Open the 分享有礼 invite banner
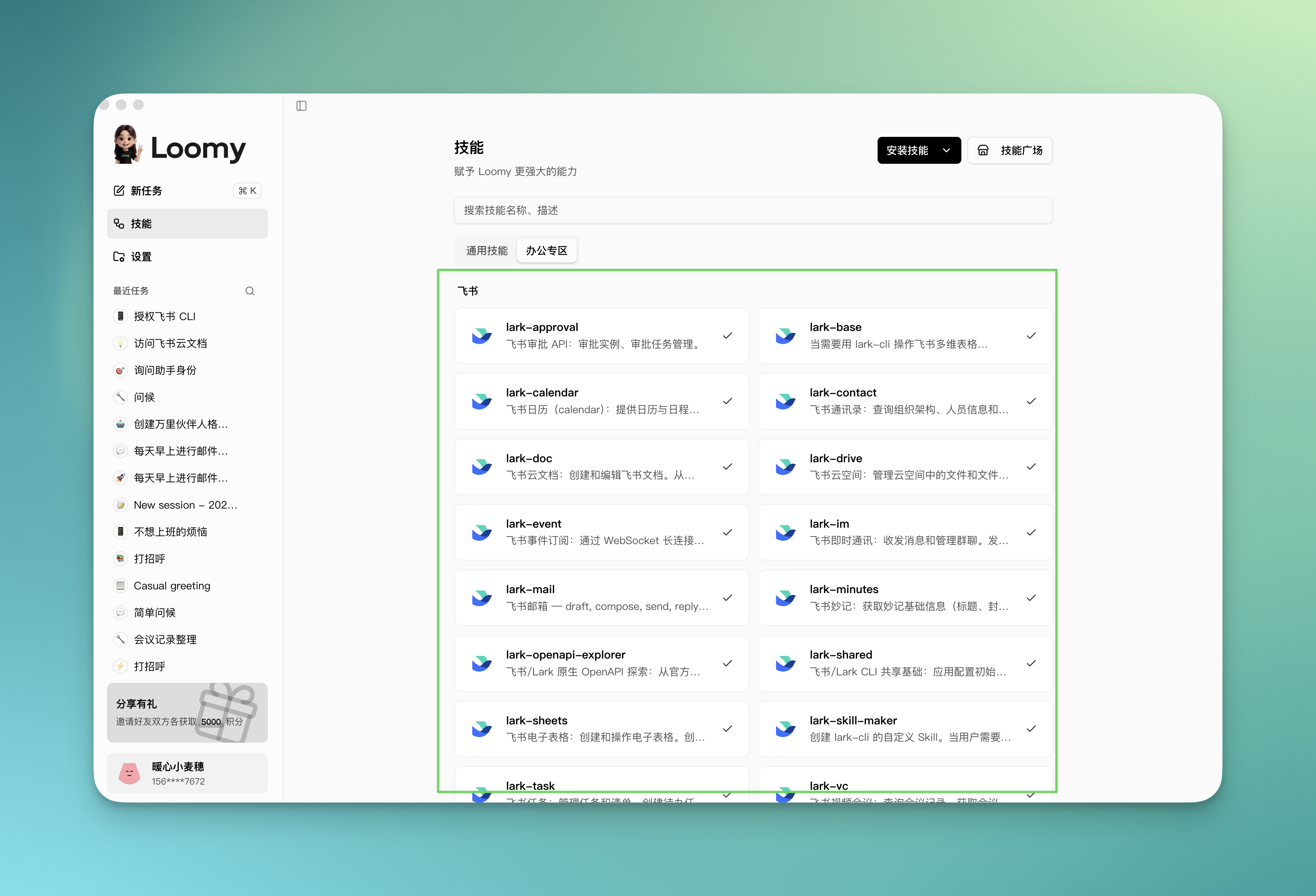The image size is (1316, 896). (187, 713)
